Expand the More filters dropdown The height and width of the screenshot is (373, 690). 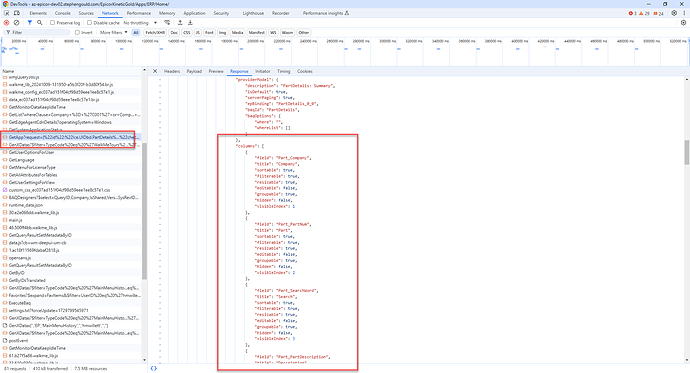[x=114, y=33]
